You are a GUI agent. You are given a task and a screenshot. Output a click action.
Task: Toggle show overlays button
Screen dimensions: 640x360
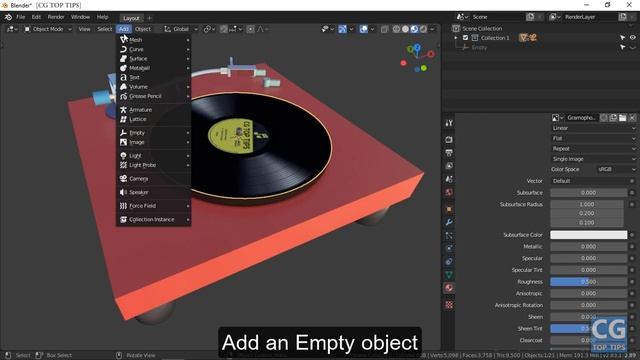pyautogui.click(x=363, y=29)
